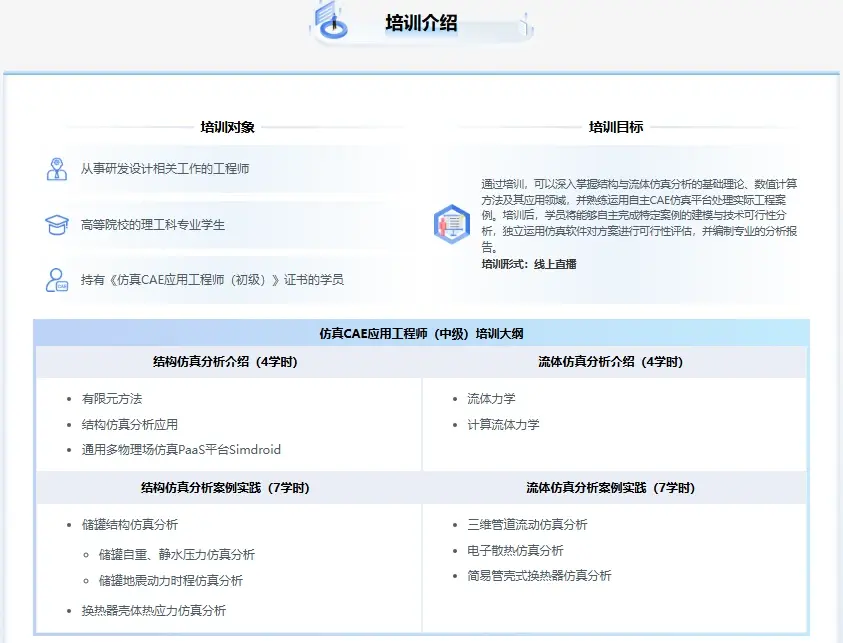The height and width of the screenshot is (643, 843).
Task: Click the graduation cap icon for 理工科专业学生
Action: point(56,225)
